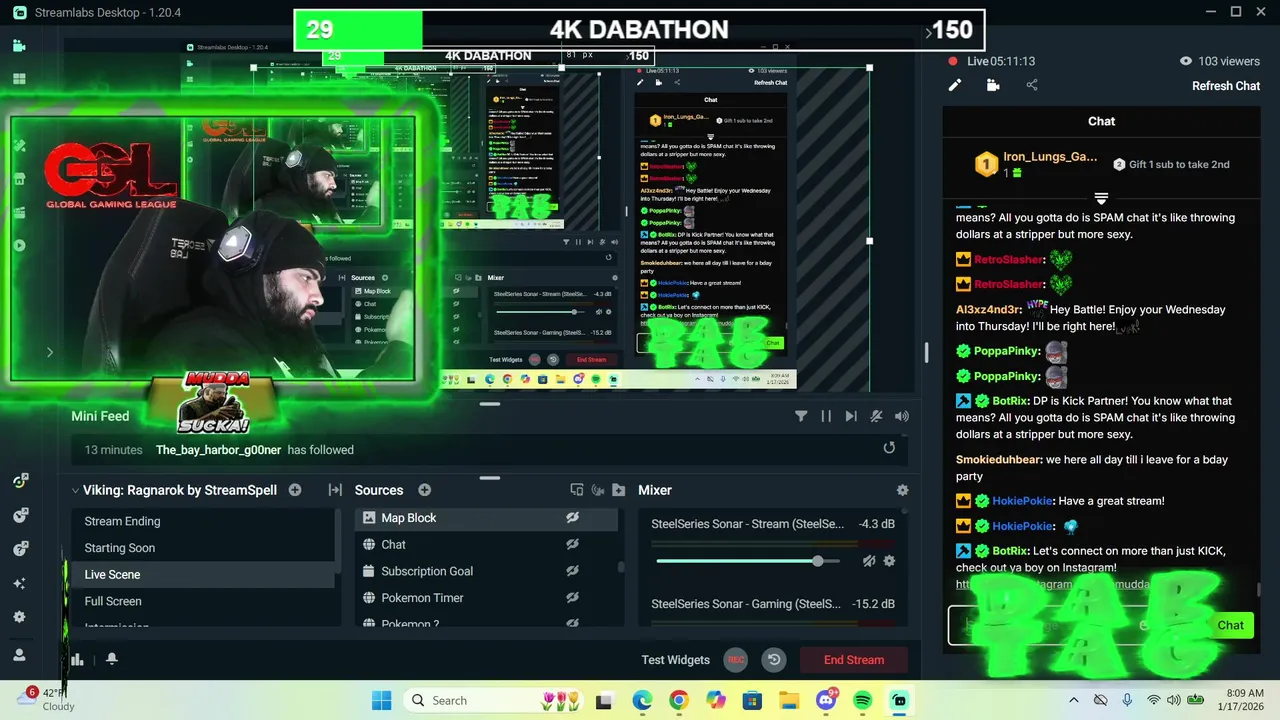This screenshot has height=720, width=1280.
Task: Mute SteelSeries Sonar Stream audio
Action: tap(869, 561)
